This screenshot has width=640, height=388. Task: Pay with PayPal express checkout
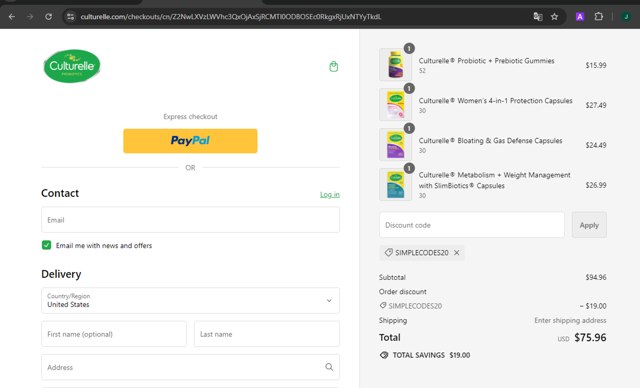tap(190, 141)
